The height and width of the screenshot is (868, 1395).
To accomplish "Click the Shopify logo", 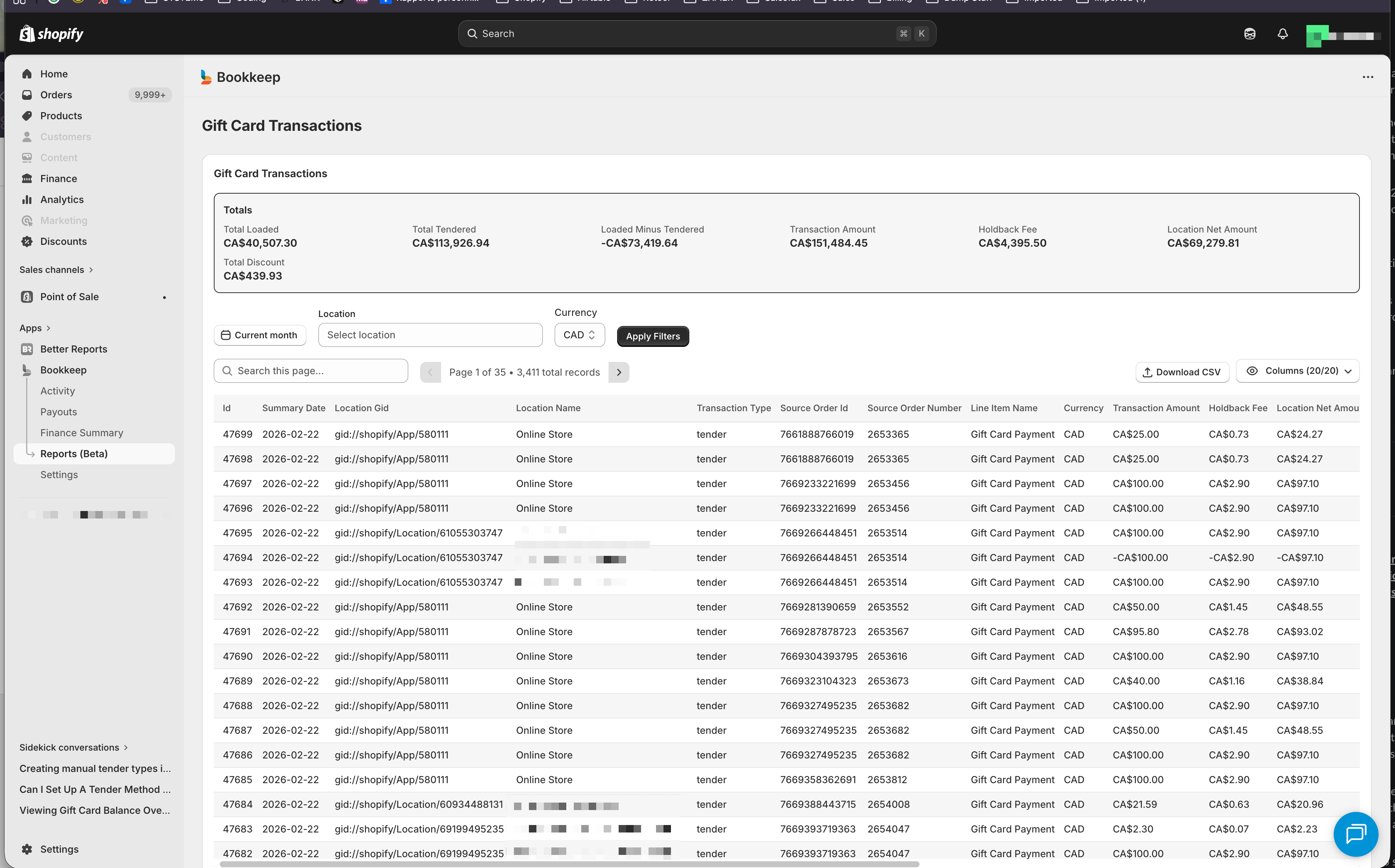I will (52, 34).
